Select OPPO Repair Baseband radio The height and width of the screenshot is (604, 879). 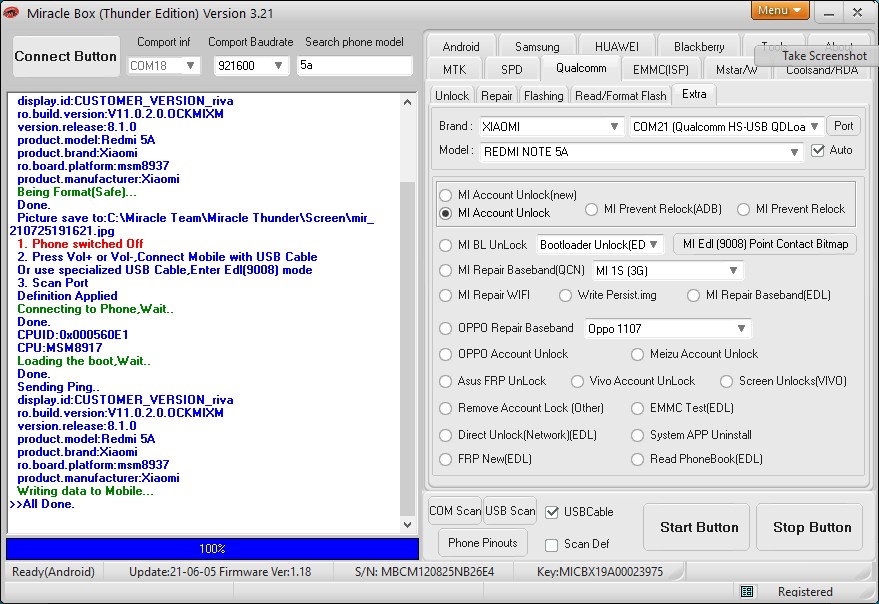click(445, 328)
